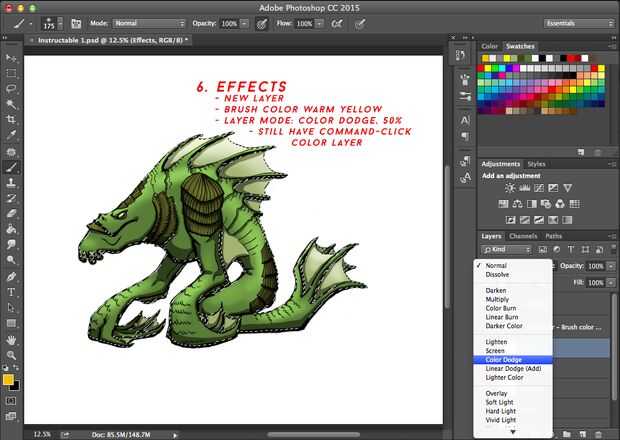Viewport: 620px width, 440px height.
Task: Choose Color Dodge from the blend mode list
Action: pyautogui.click(x=503, y=360)
